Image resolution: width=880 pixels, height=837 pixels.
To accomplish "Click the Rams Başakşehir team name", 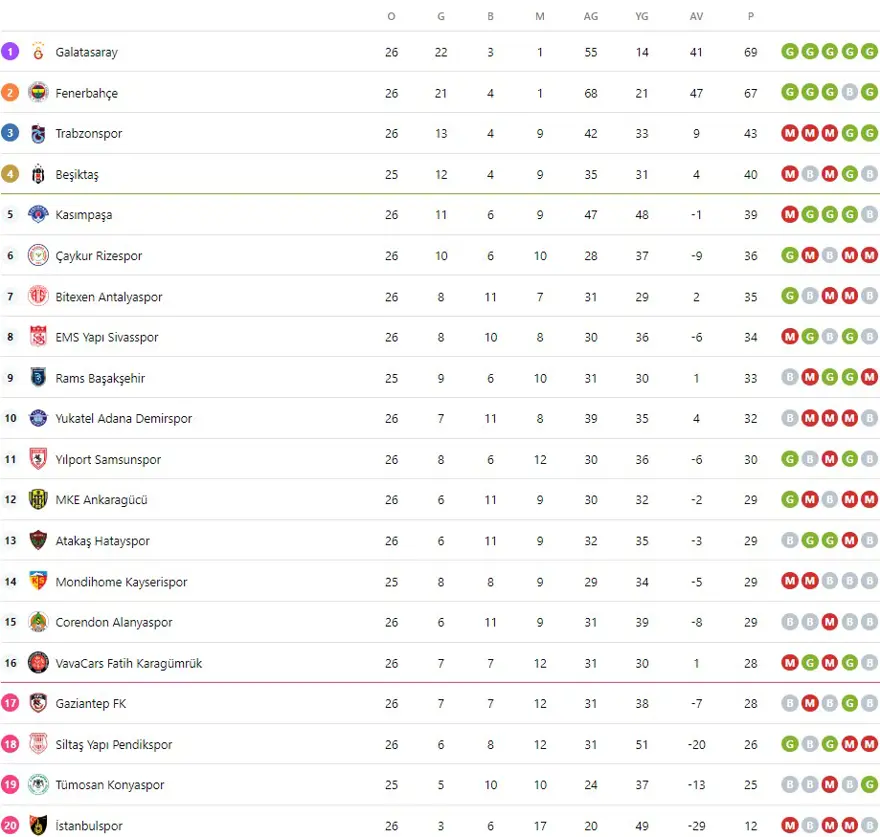I will [x=100, y=378].
